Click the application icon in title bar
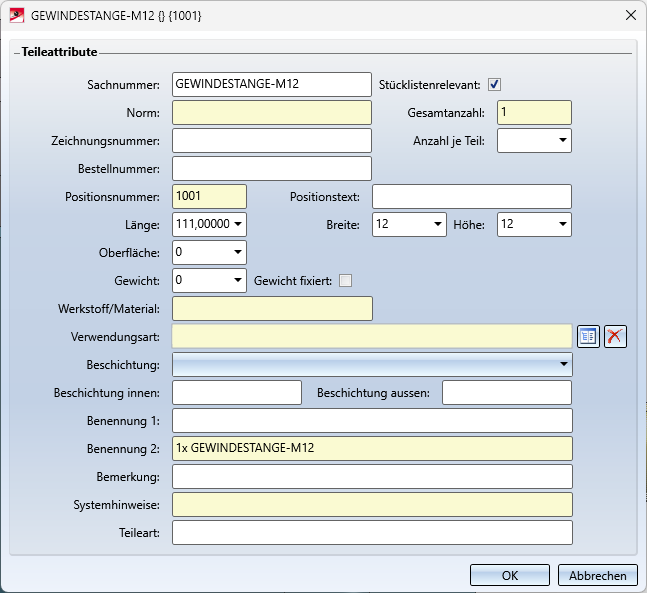This screenshot has width=647, height=593. click(17, 15)
